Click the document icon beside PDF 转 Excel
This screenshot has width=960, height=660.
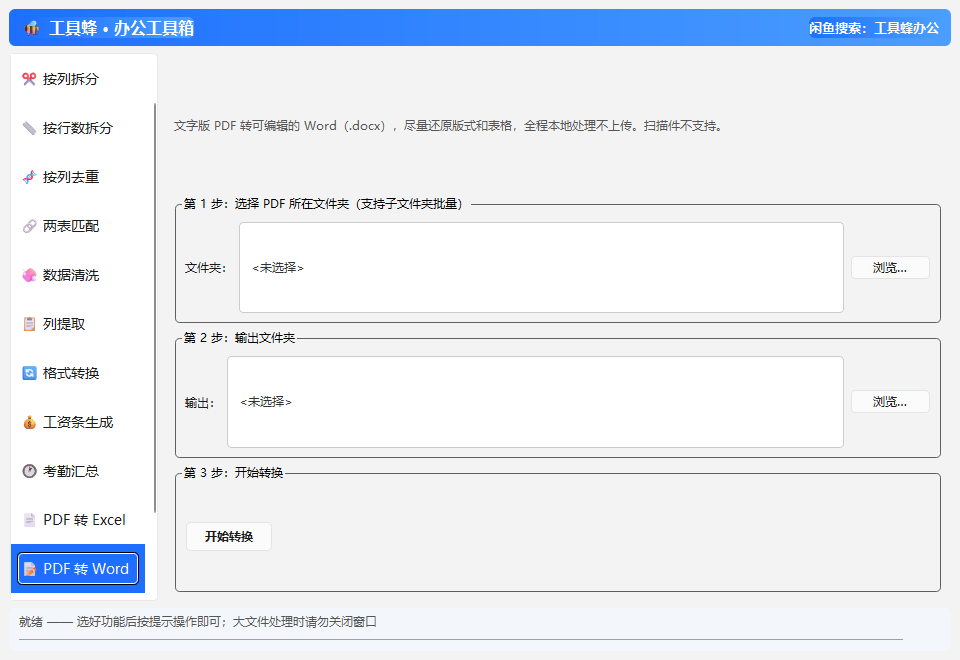(29, 520)
